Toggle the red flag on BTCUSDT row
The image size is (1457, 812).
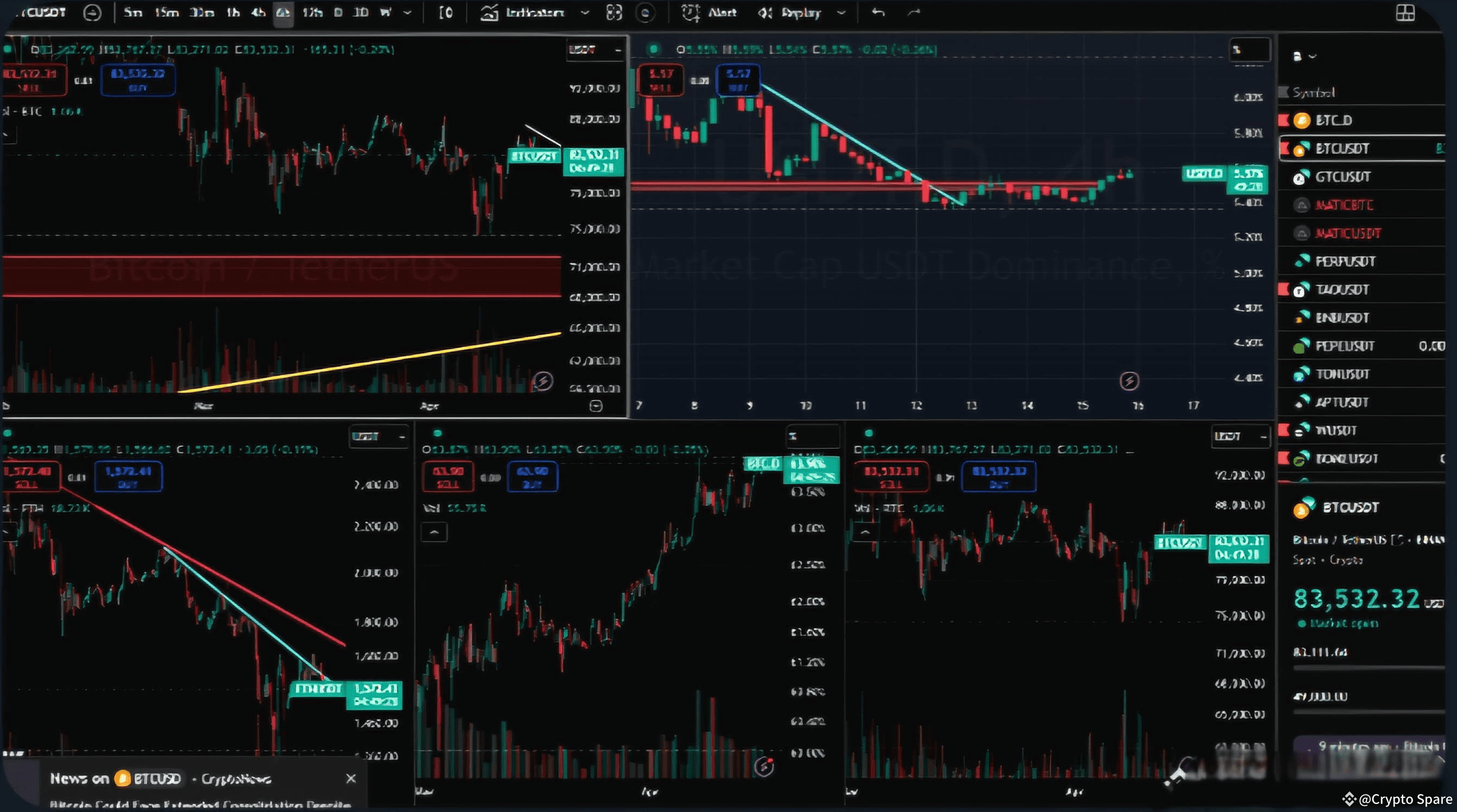click(1284, 148)
